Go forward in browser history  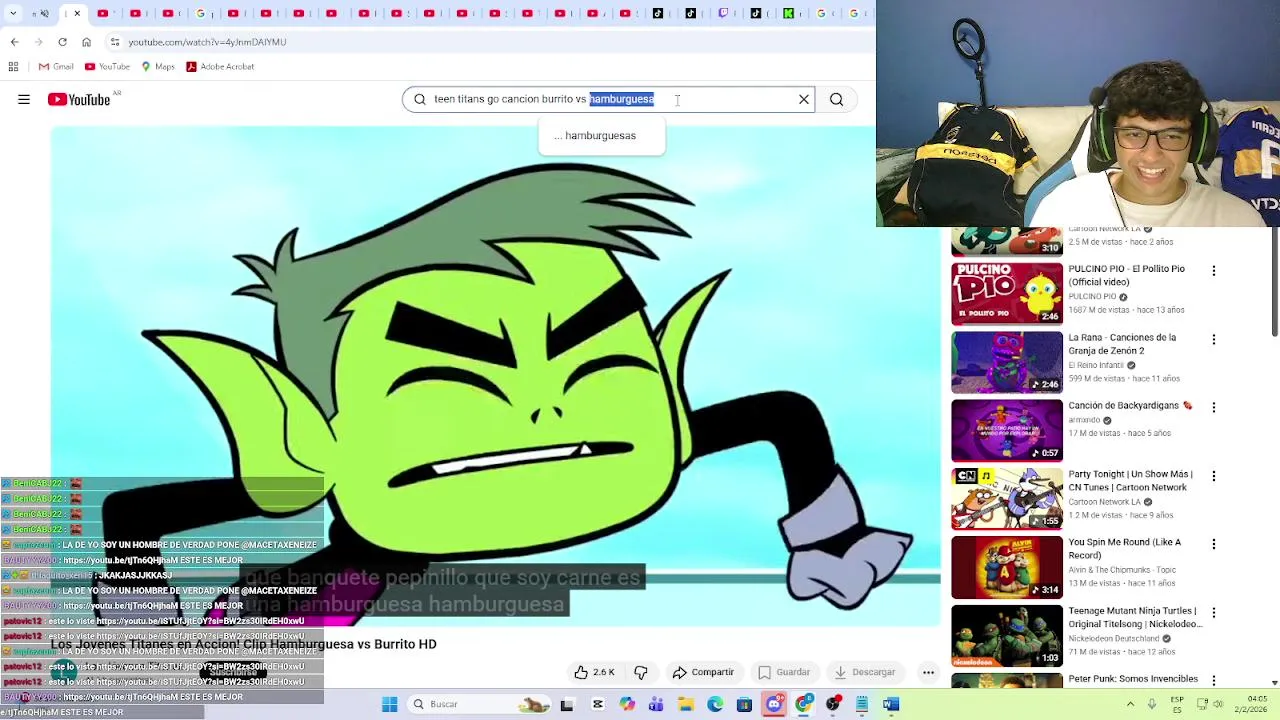pyautogui.click(x=38, y=42)
